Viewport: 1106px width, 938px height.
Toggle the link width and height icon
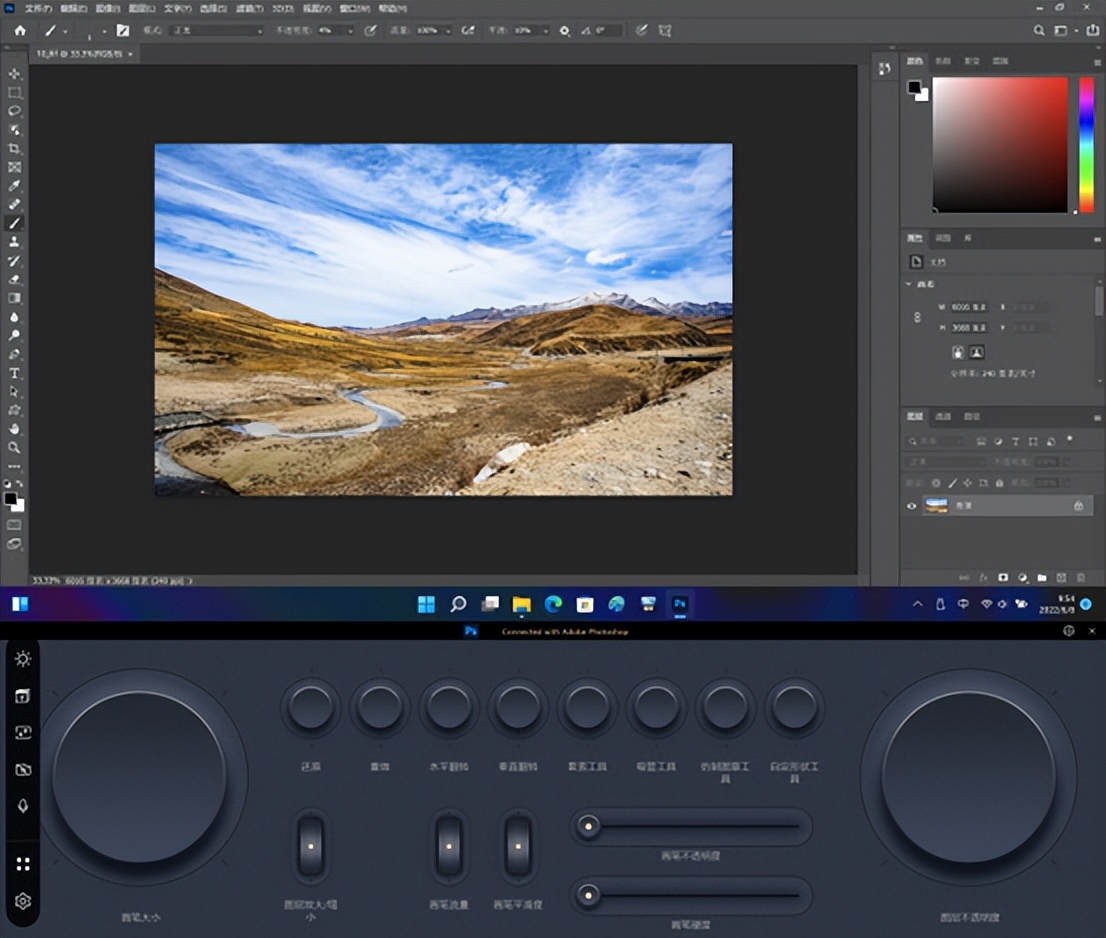(x=918, y=317)
